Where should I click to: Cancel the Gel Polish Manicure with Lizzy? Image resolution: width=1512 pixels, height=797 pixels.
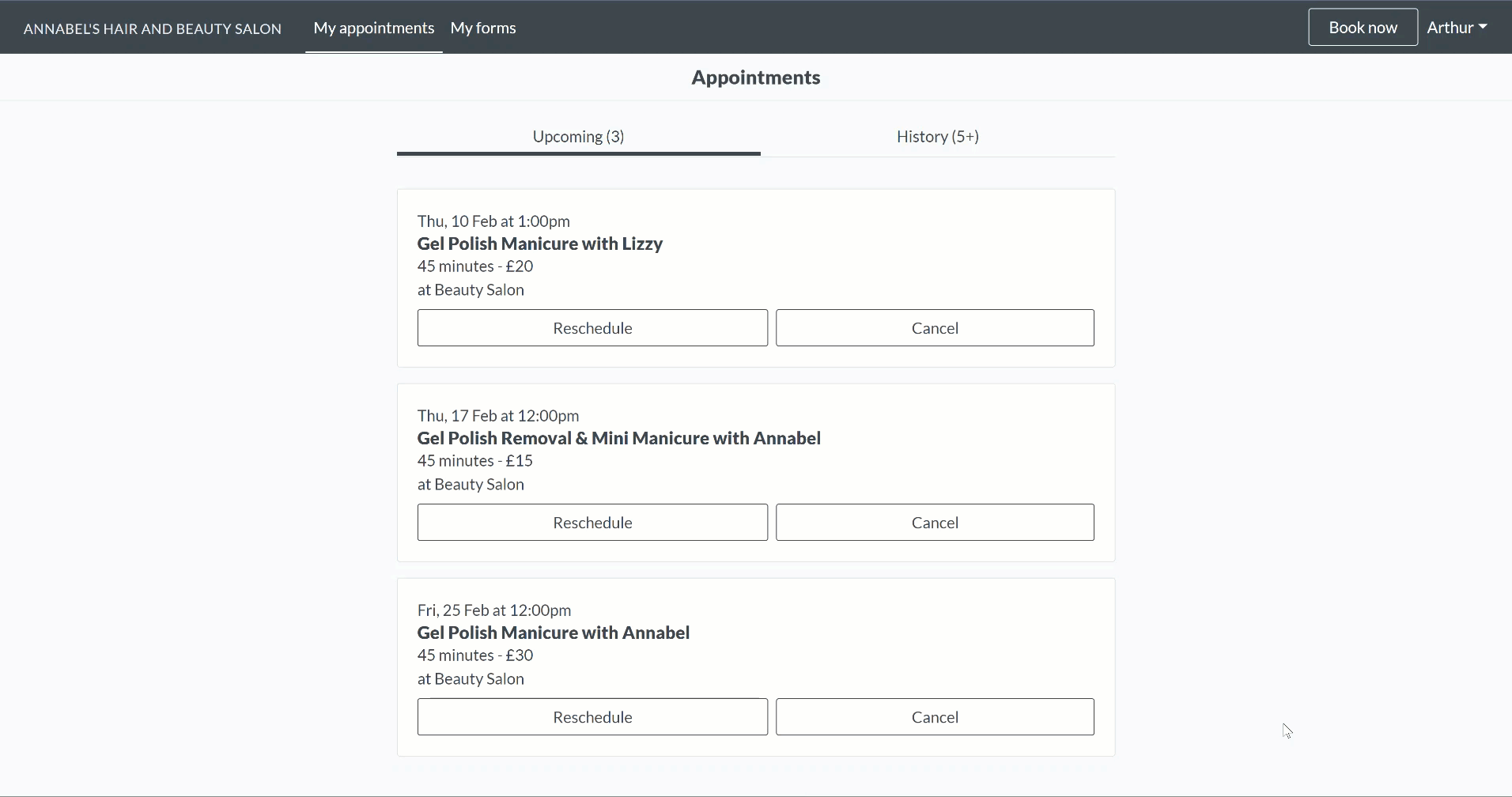[x=935, y=328]
